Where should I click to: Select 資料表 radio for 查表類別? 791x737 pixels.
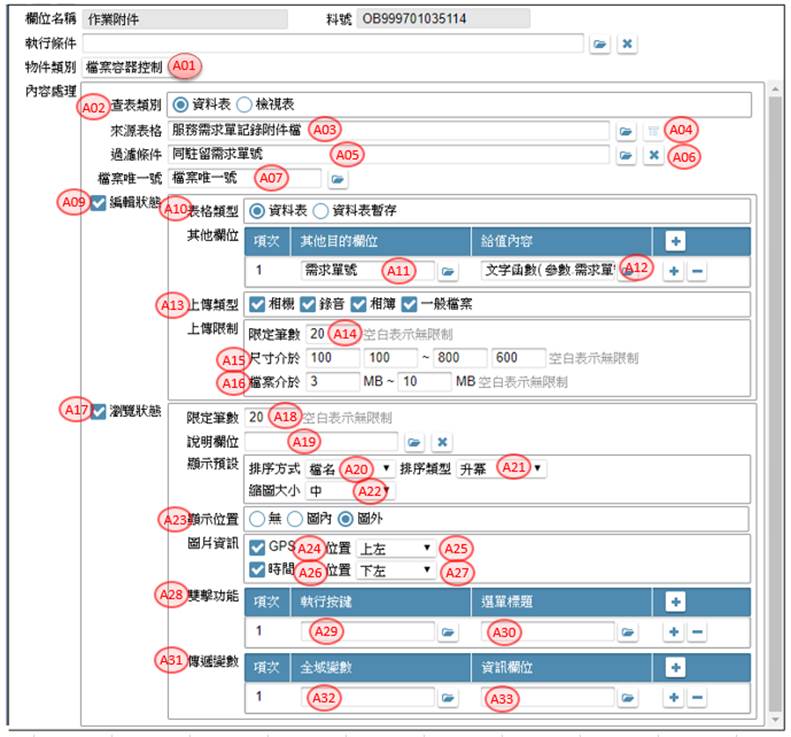(180, 105)
